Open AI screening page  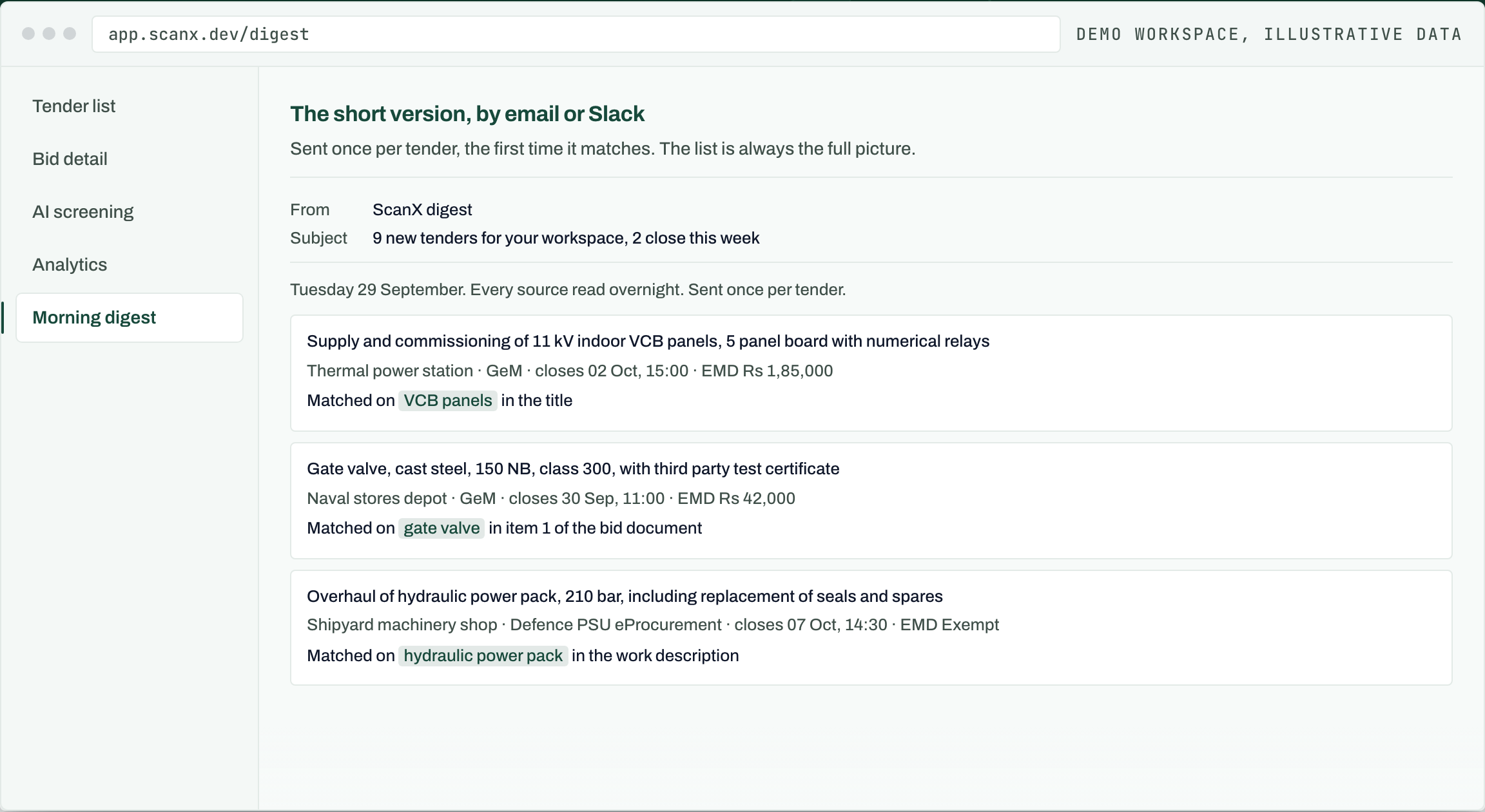coord(82,212)
